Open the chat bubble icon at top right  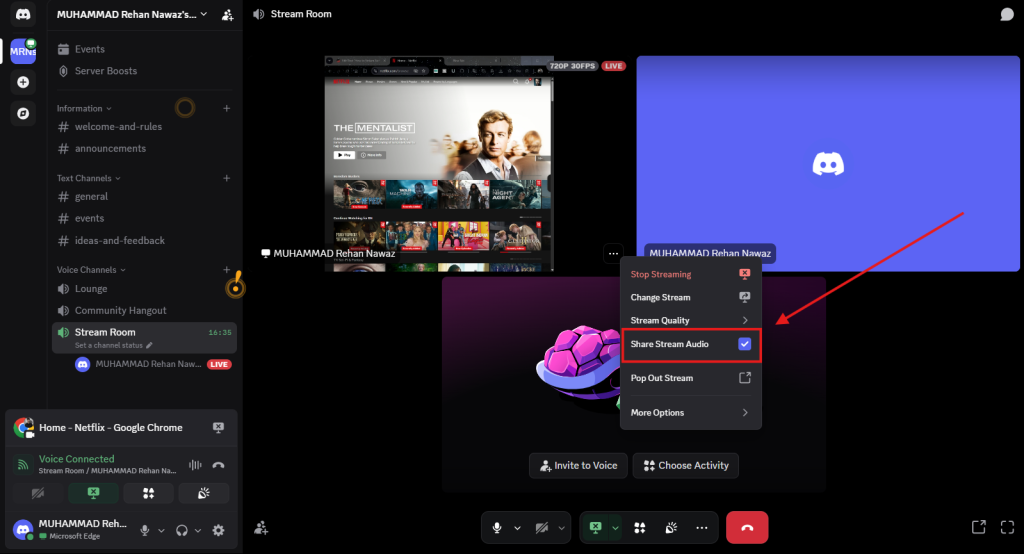(1007, 14)
